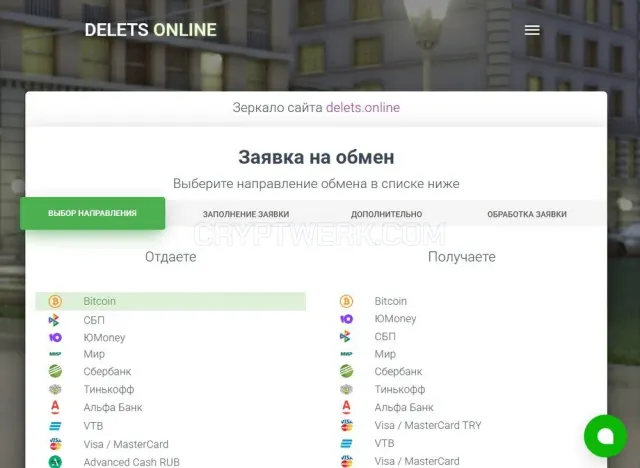Choose VTB text in the Получаете list

pos(384,443)
